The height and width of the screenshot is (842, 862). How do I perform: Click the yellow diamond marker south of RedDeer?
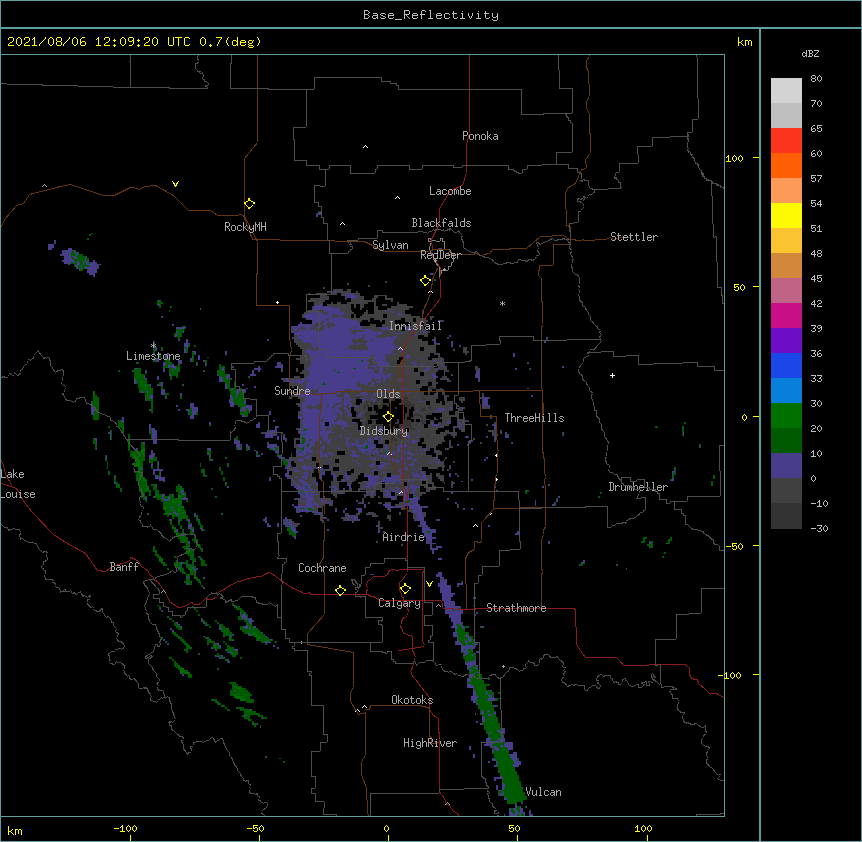pyautogui.click(x=425, y=281)
